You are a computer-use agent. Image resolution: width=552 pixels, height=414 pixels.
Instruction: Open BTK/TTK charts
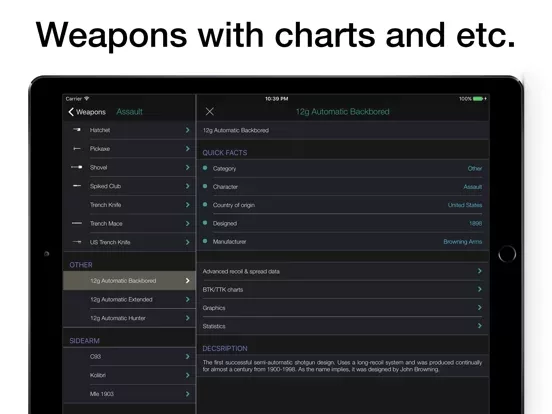pos(343,290)
